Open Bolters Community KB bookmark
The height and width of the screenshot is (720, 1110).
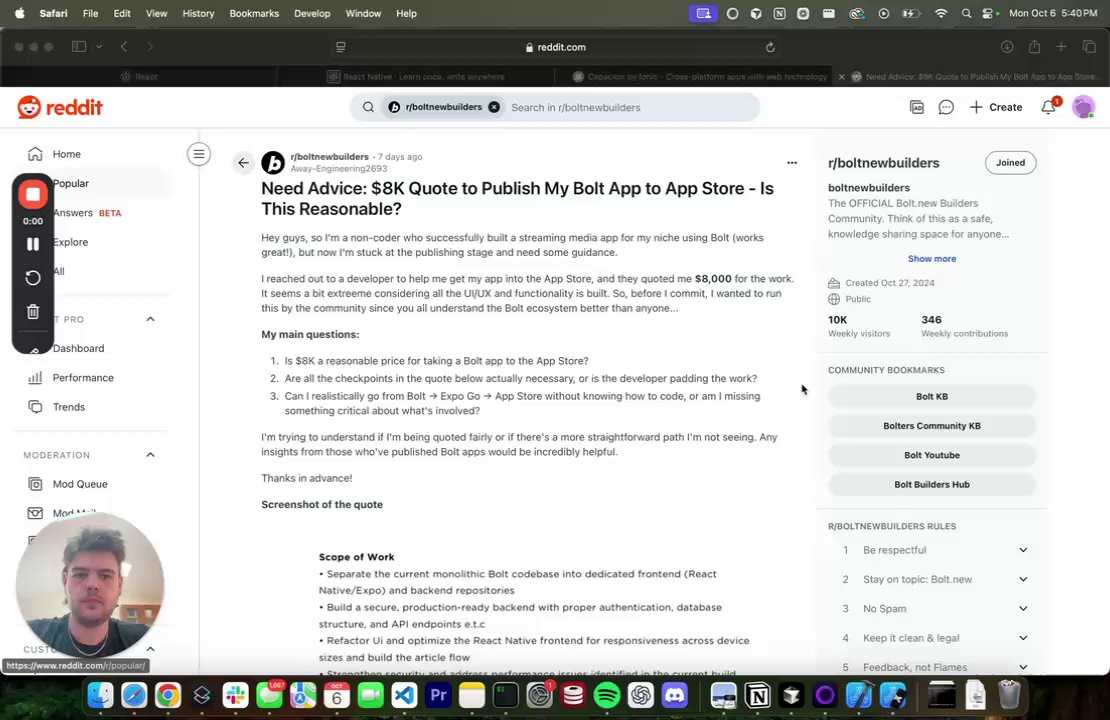click(932, 425)
